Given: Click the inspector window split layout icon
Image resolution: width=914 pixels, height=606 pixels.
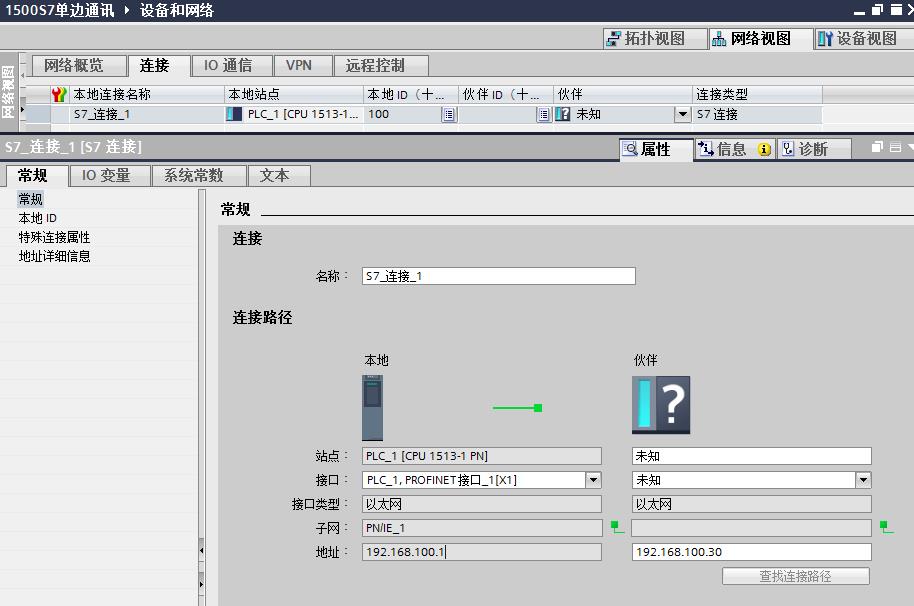Looking at the screenshot, I should tap(896, 147).
